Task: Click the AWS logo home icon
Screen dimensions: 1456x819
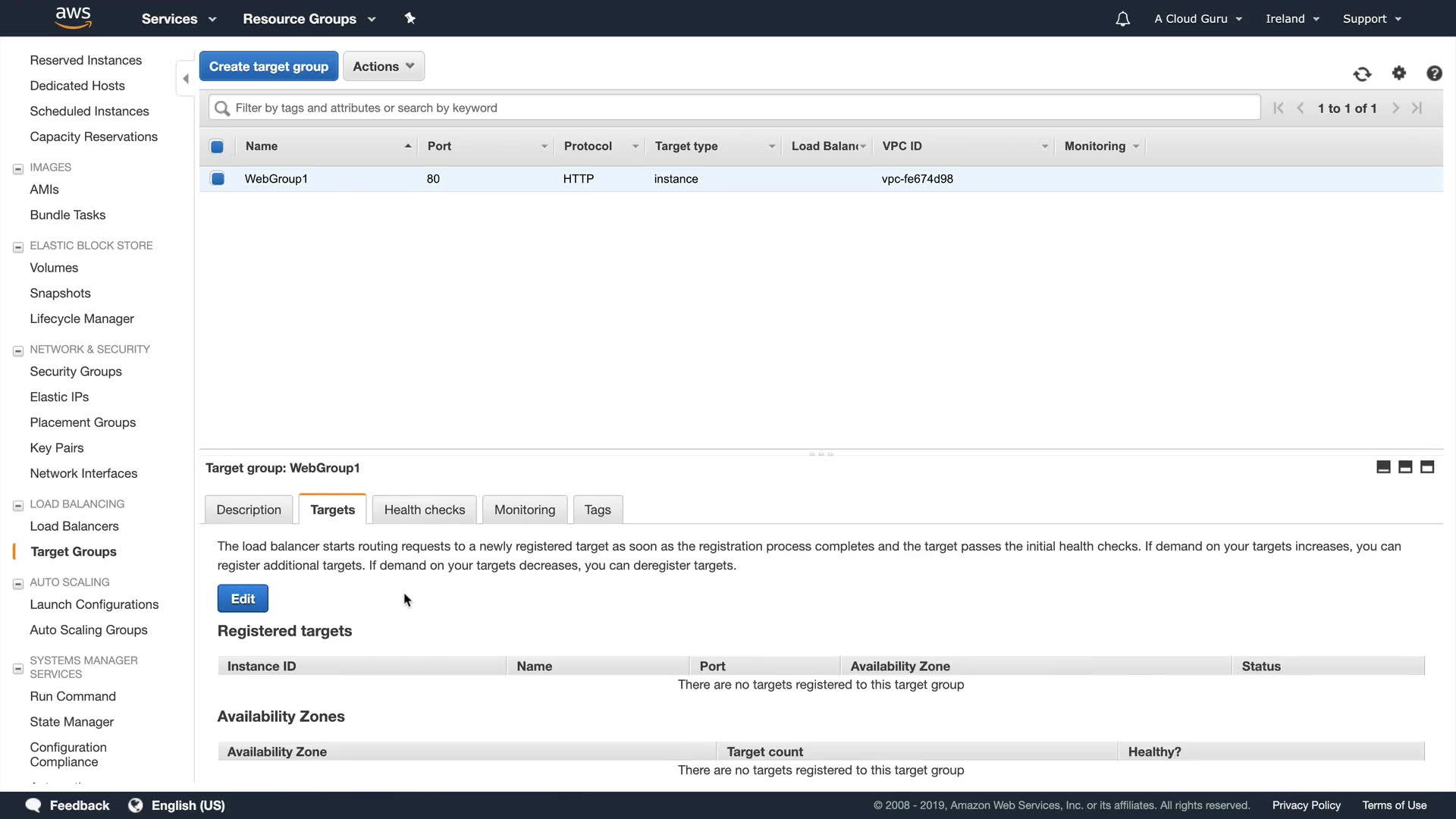Action: click(x=73, y=17)
